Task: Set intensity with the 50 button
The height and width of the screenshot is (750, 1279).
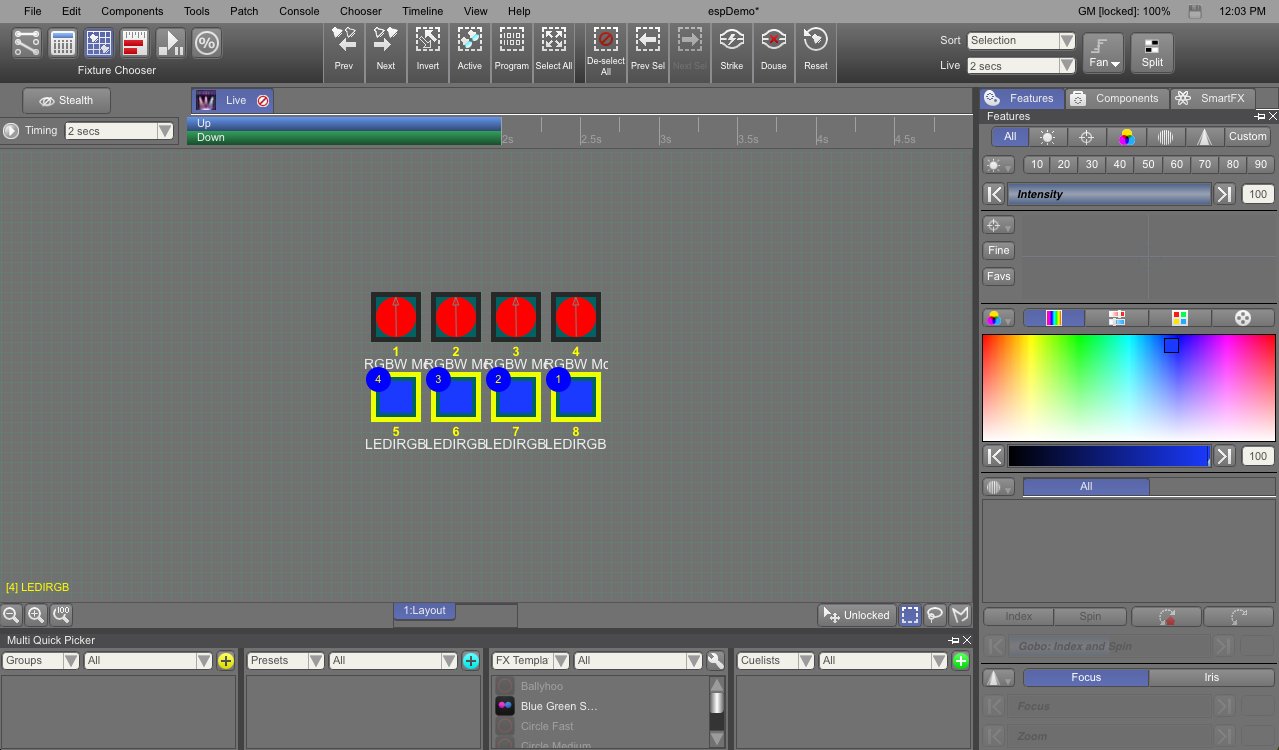Action: pyautogui.click(x=1148, y=165)
